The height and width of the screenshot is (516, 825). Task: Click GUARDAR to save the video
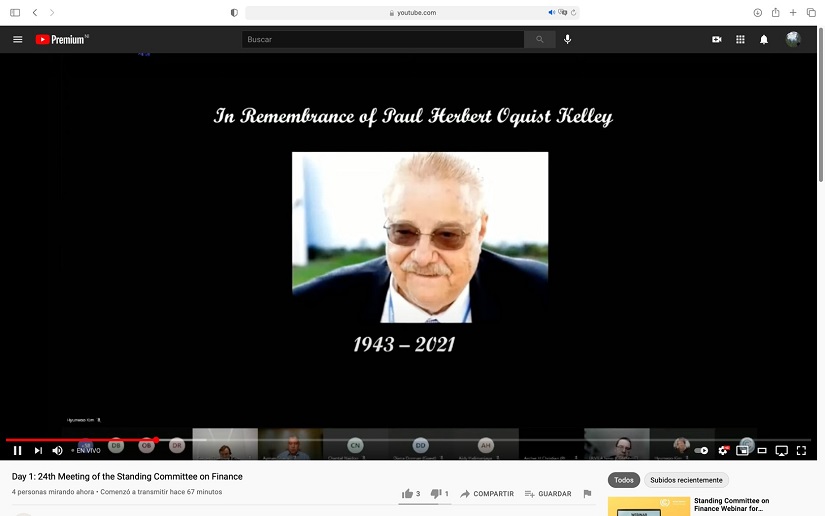point(548,493)
